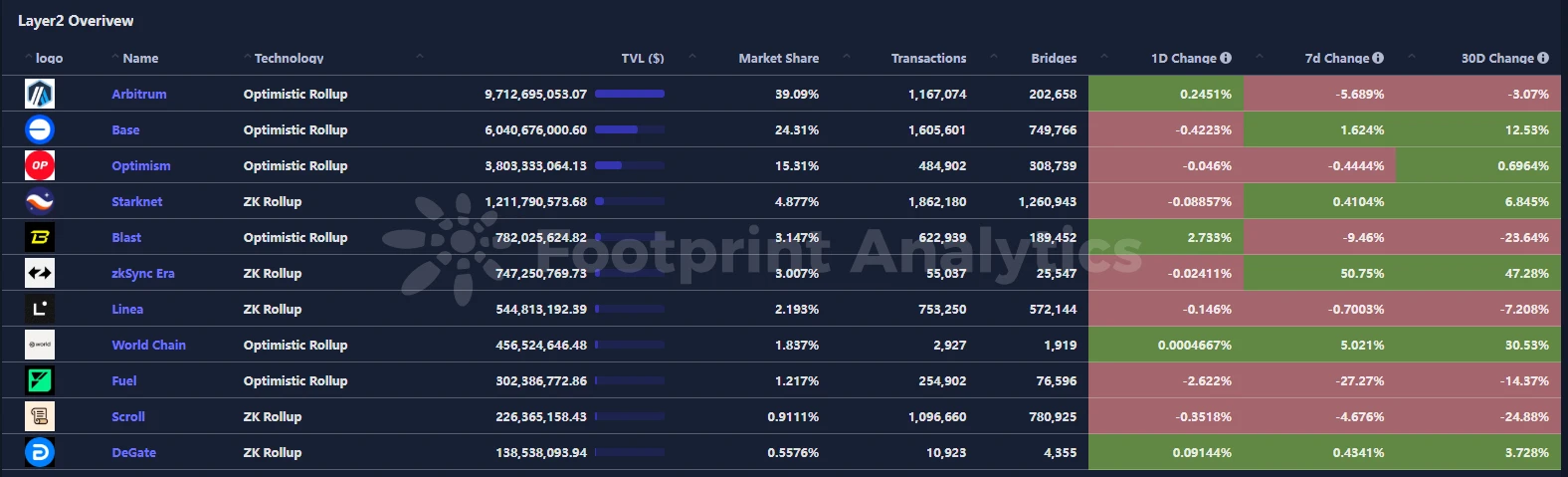Sort table by TVL ($) column
Viewport: 1568px width, 477px height.
tap(642, 59)
